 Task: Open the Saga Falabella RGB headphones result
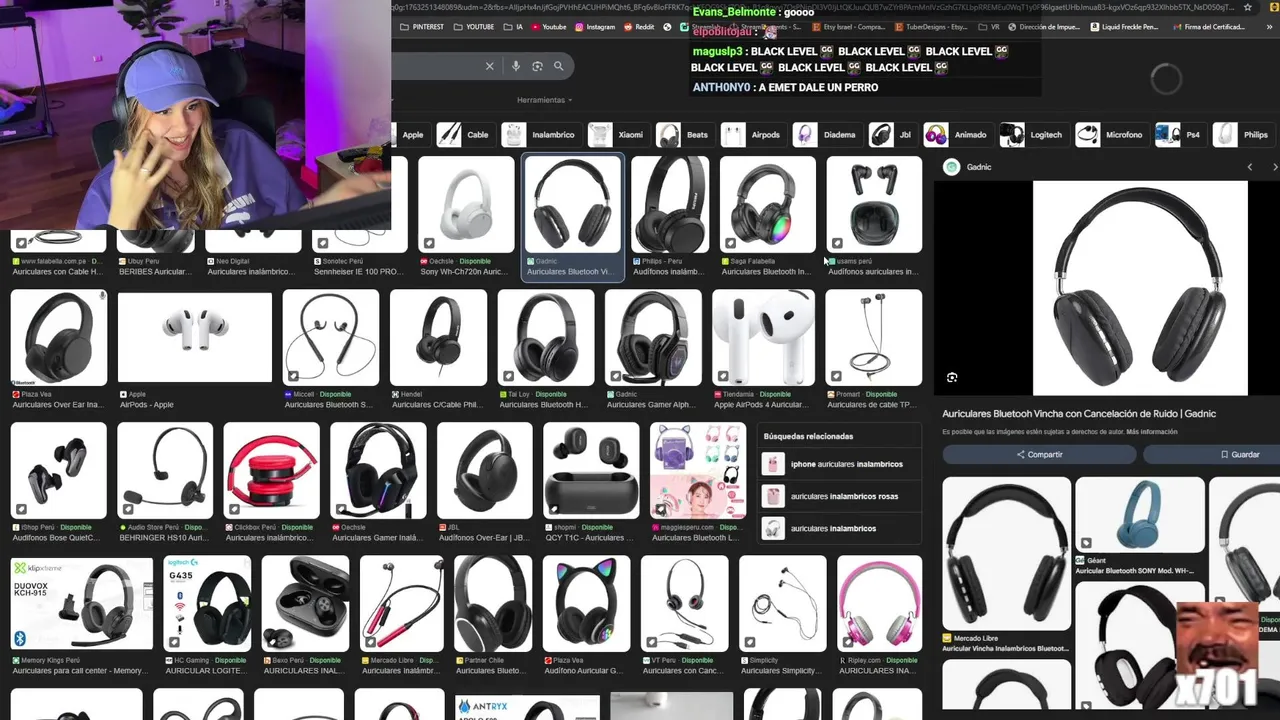point(768,205)
